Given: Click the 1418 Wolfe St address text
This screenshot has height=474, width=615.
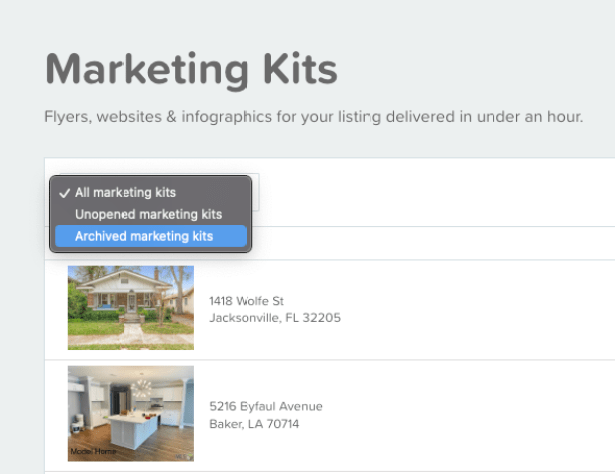Looking at the screenshot, I should (x=246, y=301).
